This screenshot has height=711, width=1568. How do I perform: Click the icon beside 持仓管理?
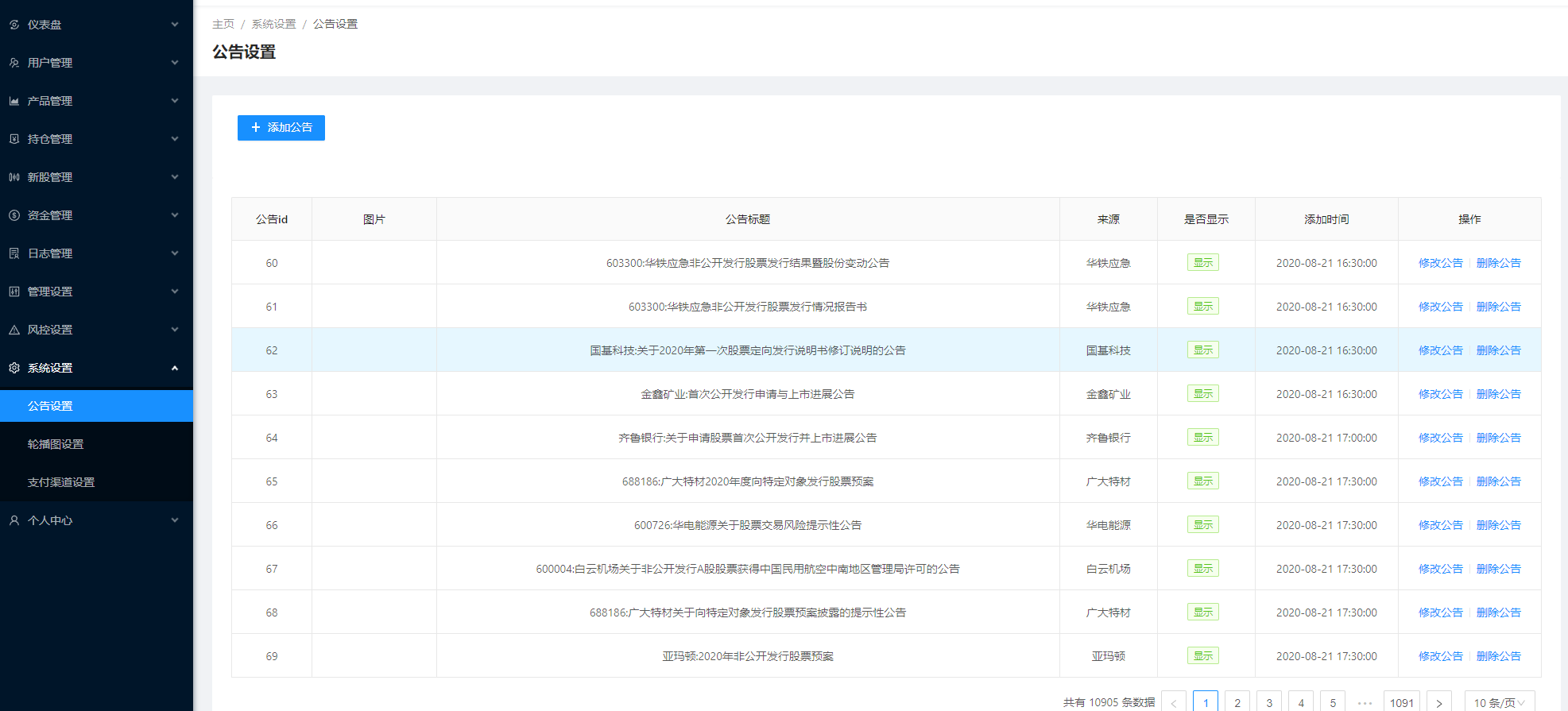[14, 139]
